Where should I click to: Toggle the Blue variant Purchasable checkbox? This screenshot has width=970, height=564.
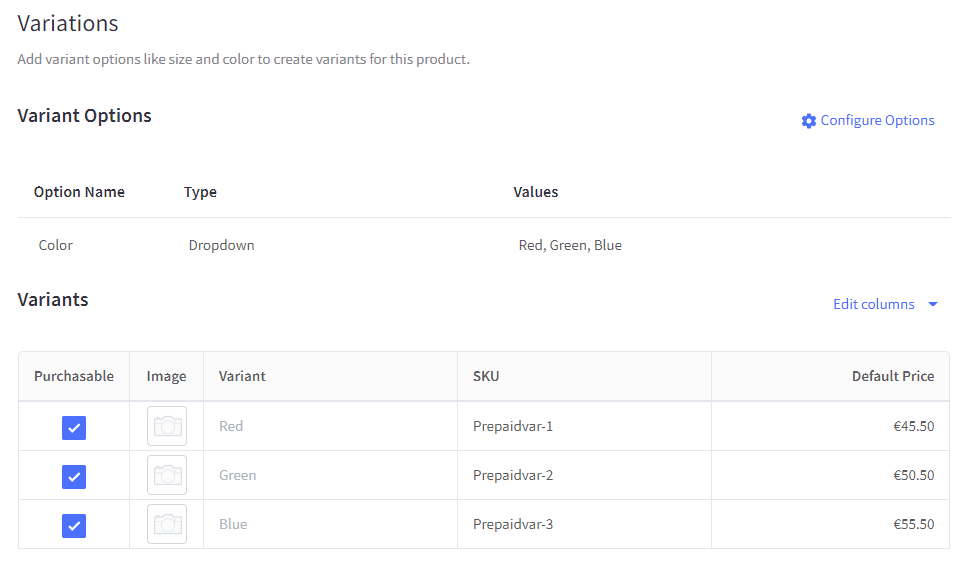click(x=74, y=526)
